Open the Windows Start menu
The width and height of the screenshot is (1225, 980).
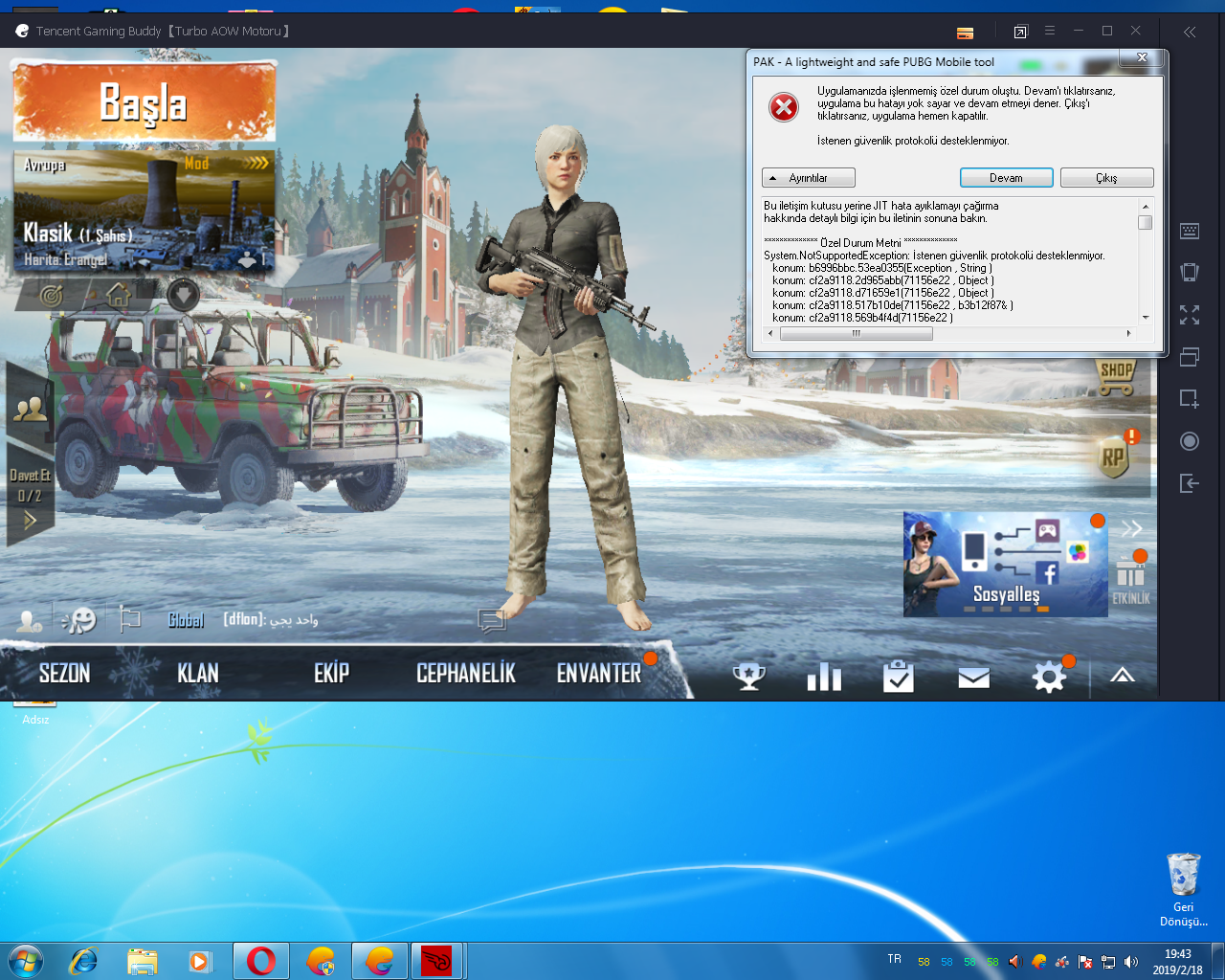(x=25, y=961)
